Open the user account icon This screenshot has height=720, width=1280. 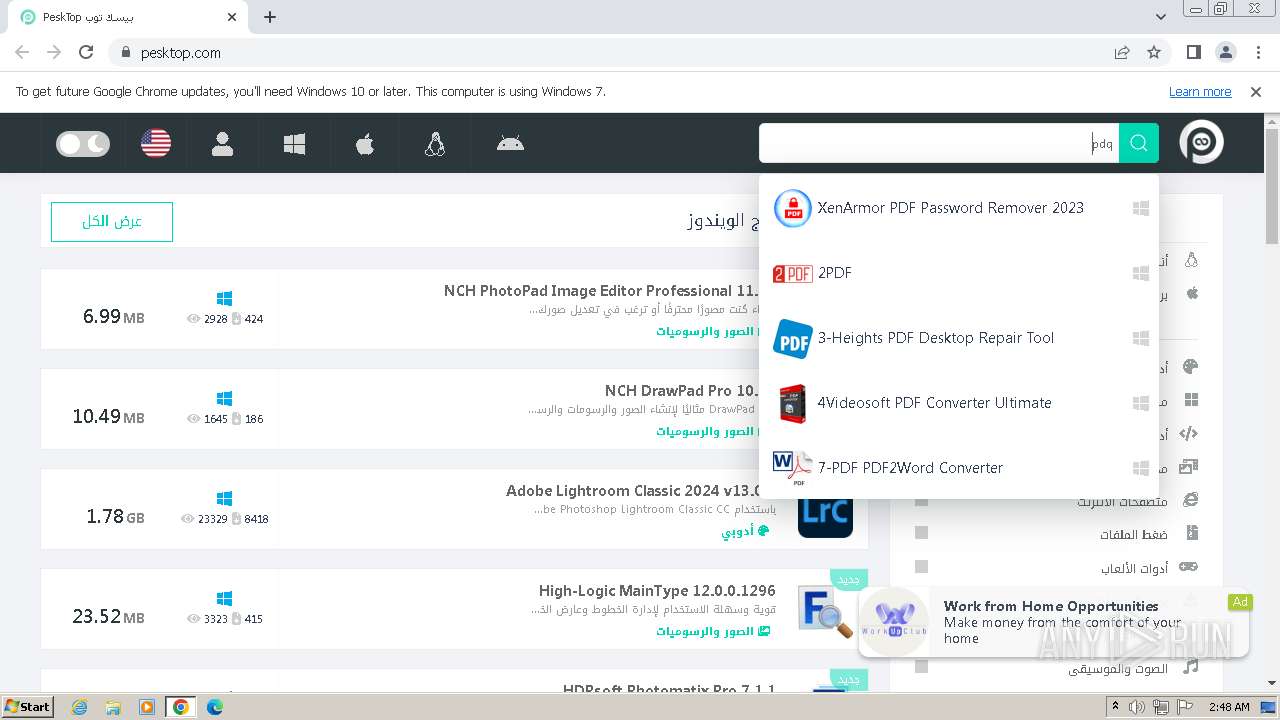click(223, 144)
